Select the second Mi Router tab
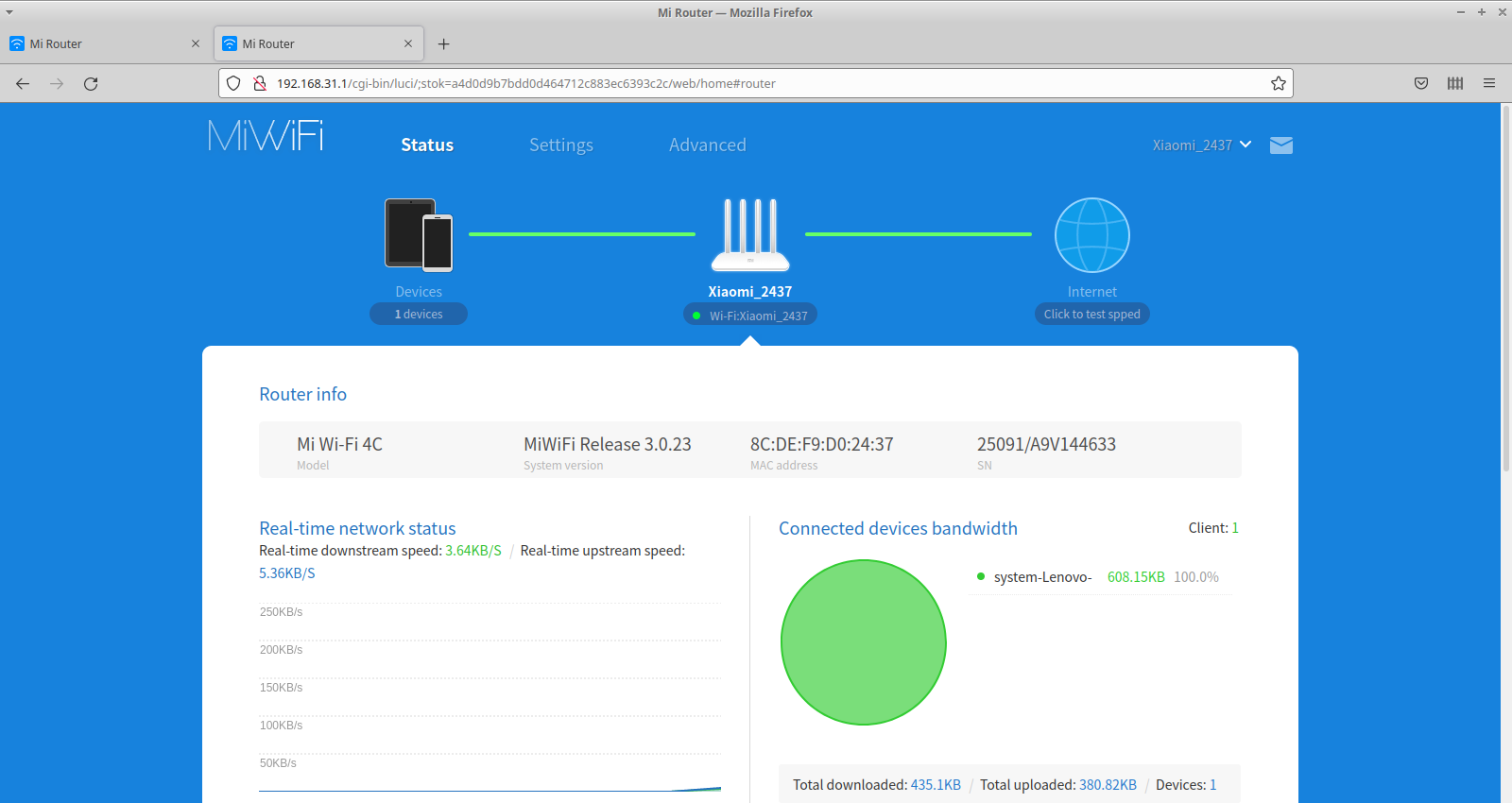The width and height of the screenshot is (1512, 803). tap(318, 43)
